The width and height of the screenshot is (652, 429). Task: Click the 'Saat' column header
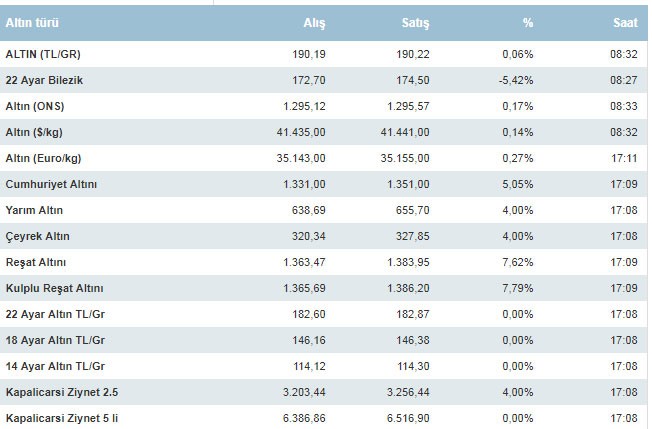626,22
